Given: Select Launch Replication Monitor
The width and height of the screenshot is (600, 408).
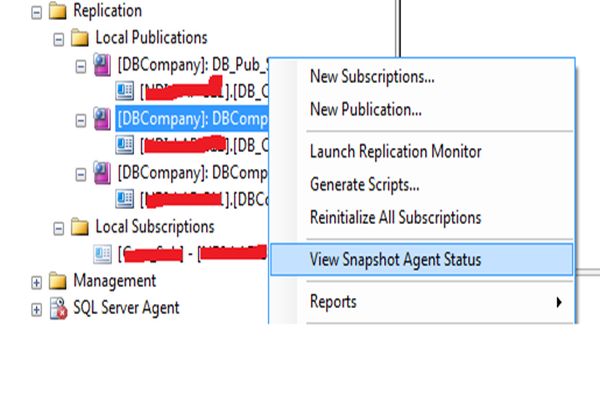Looking at the screenshot, I should (x=422, y=152).
